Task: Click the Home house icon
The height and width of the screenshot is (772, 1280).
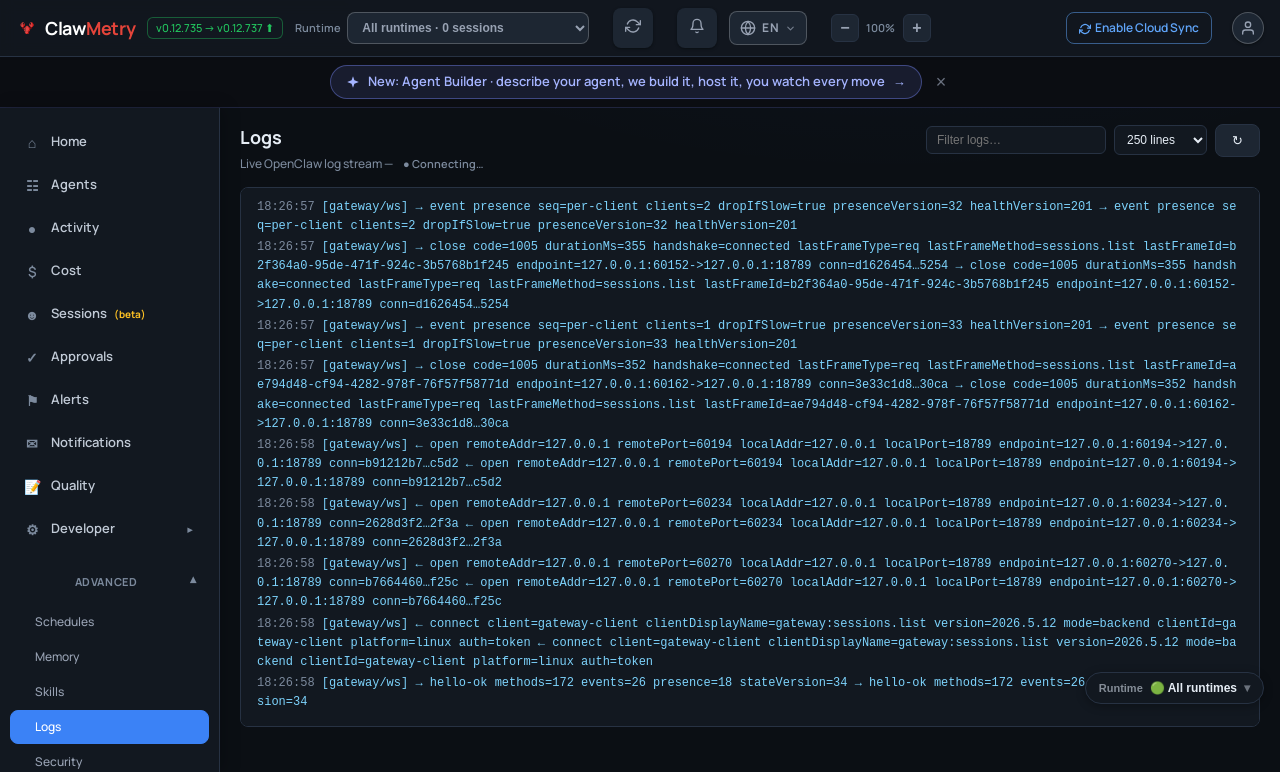Action: point(32,143)
